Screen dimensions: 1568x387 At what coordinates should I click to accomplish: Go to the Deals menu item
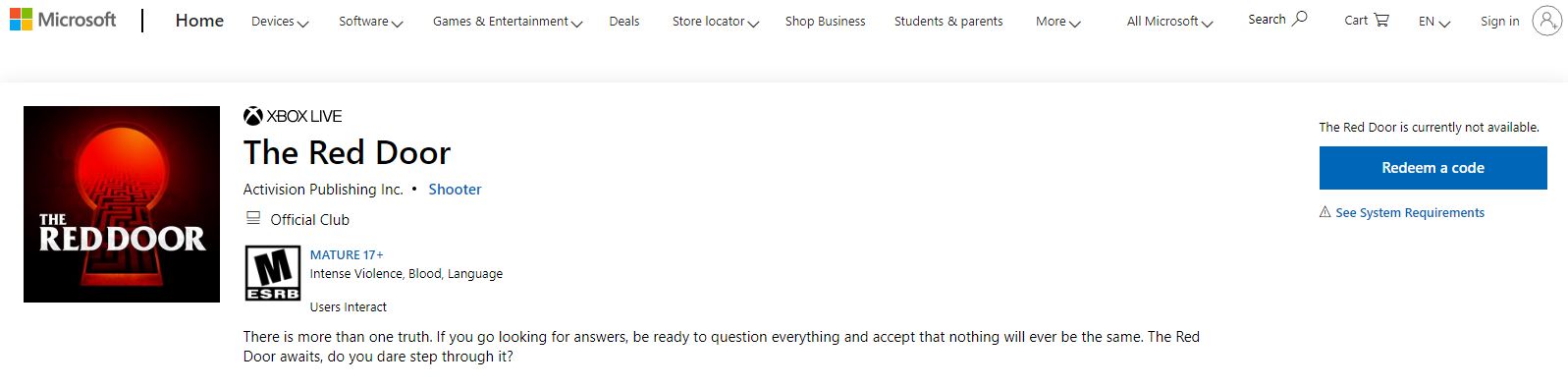(624, 21)
